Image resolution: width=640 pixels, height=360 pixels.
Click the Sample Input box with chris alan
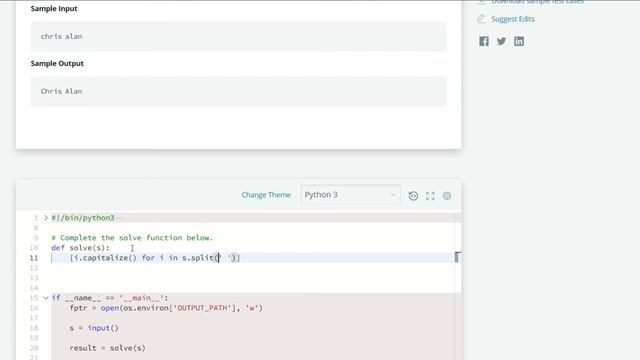(238, 36)
